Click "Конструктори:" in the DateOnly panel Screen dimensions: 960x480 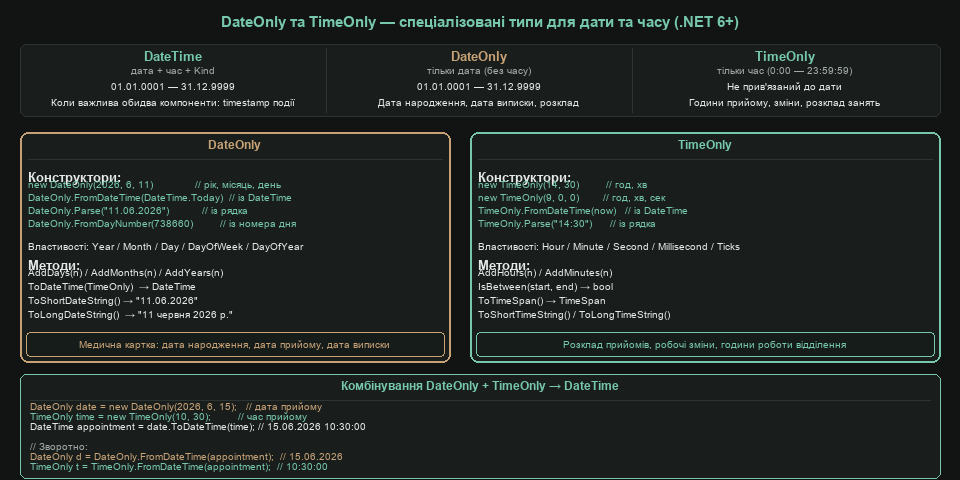tap(75, 176)
